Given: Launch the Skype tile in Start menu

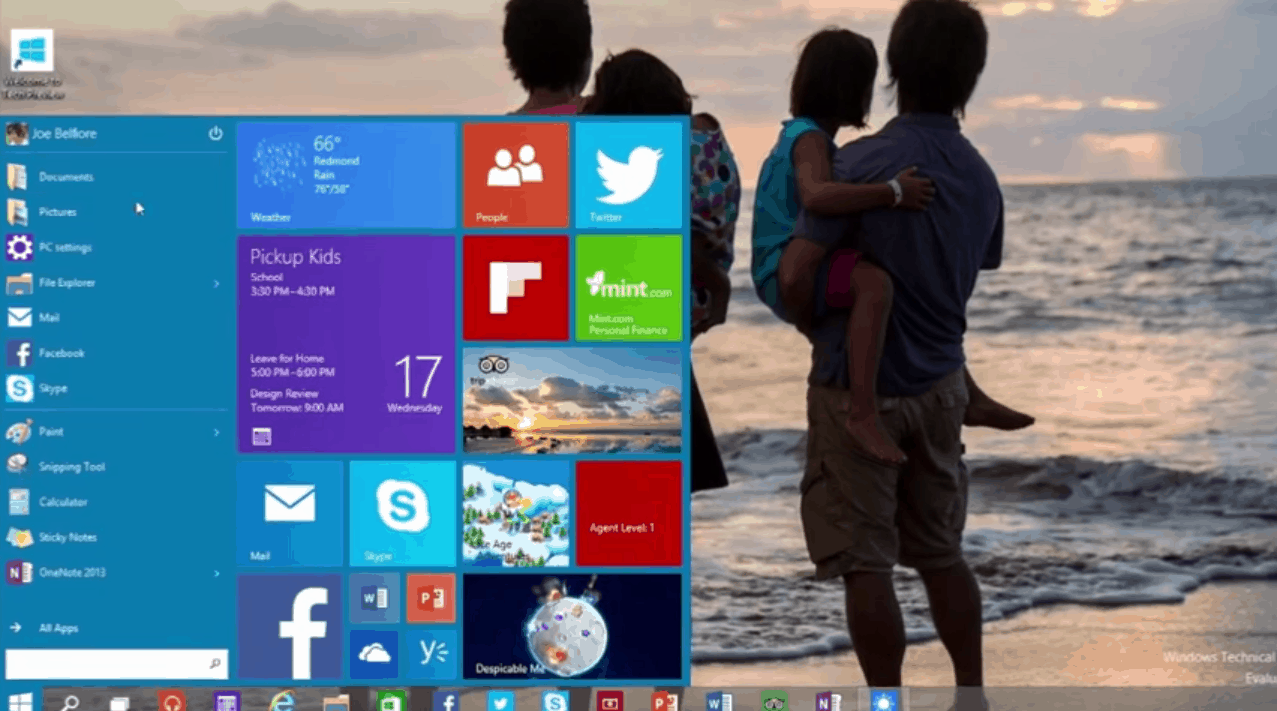Looking at the screenshot, I should pyautogui.click(x=403, y=513).
